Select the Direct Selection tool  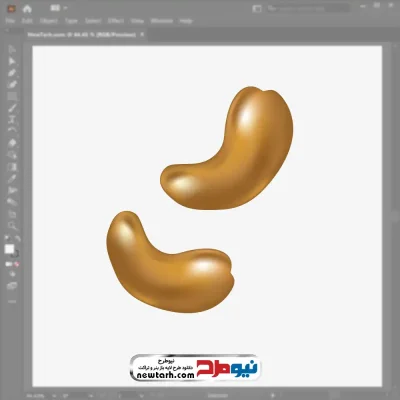click(x=12, y=61)
